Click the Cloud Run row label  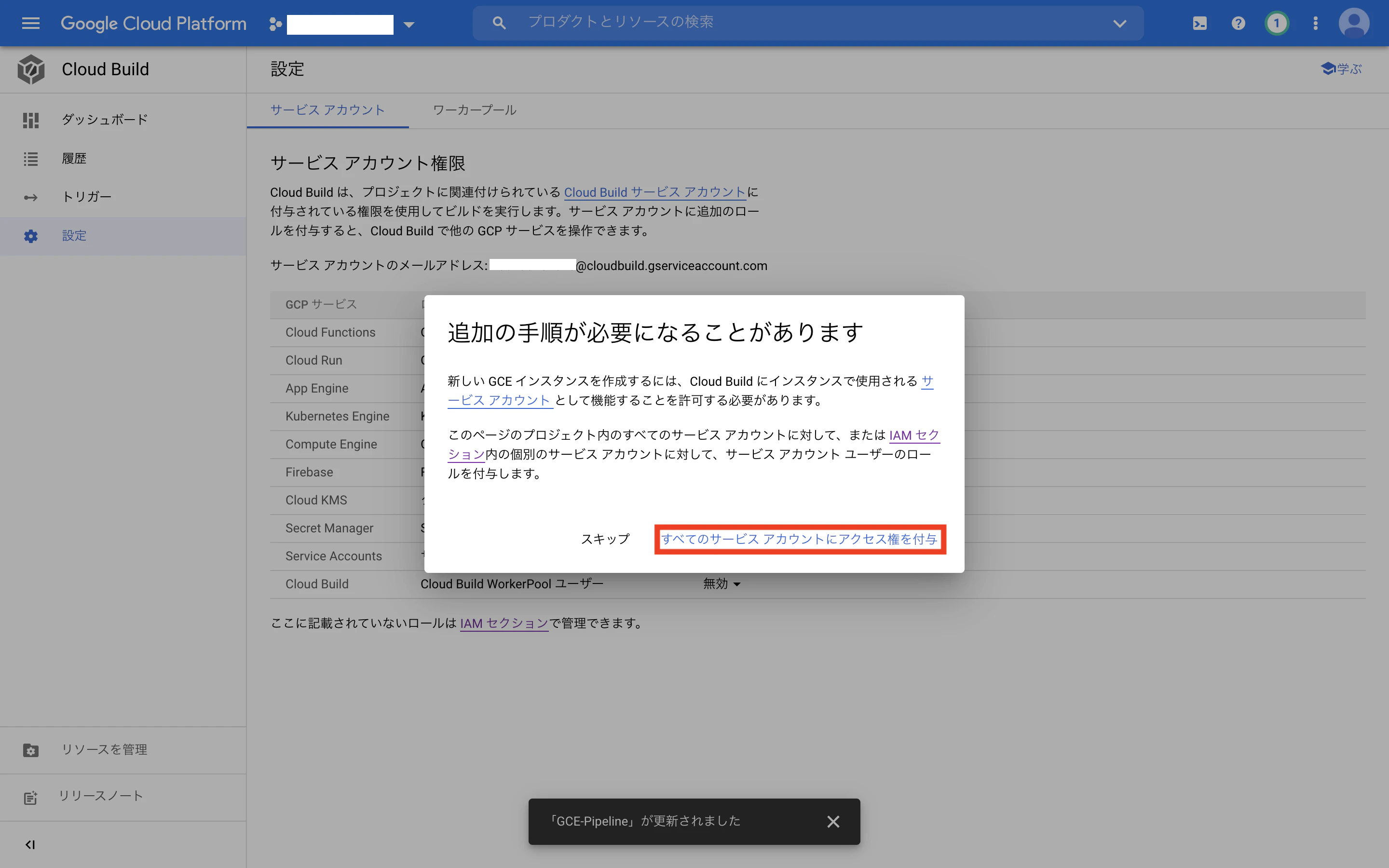point(314,361)
